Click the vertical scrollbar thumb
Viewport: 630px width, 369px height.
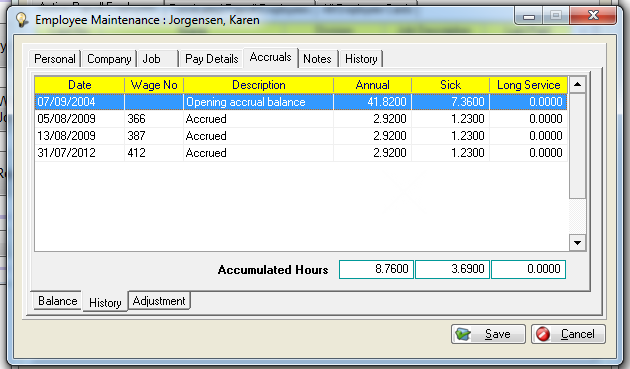click(x=577, y=146)
